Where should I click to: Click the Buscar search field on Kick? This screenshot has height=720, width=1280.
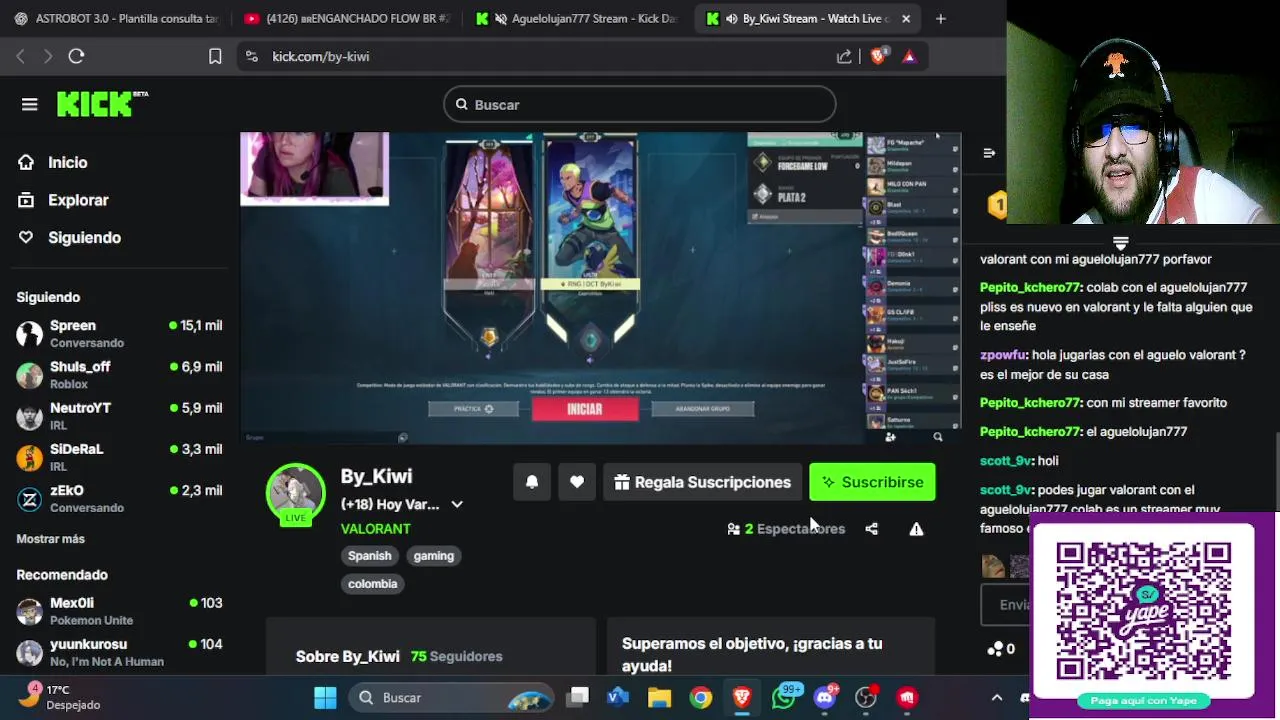click(x=639, y=104)
